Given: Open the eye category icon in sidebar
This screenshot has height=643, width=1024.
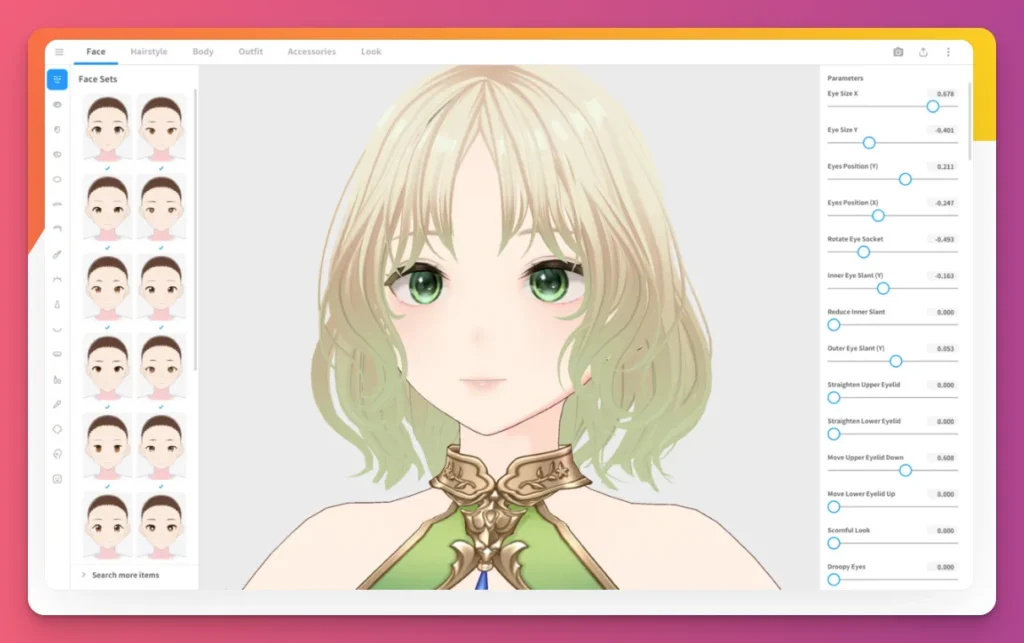Looking at the screenshot, I should point(57,104).
